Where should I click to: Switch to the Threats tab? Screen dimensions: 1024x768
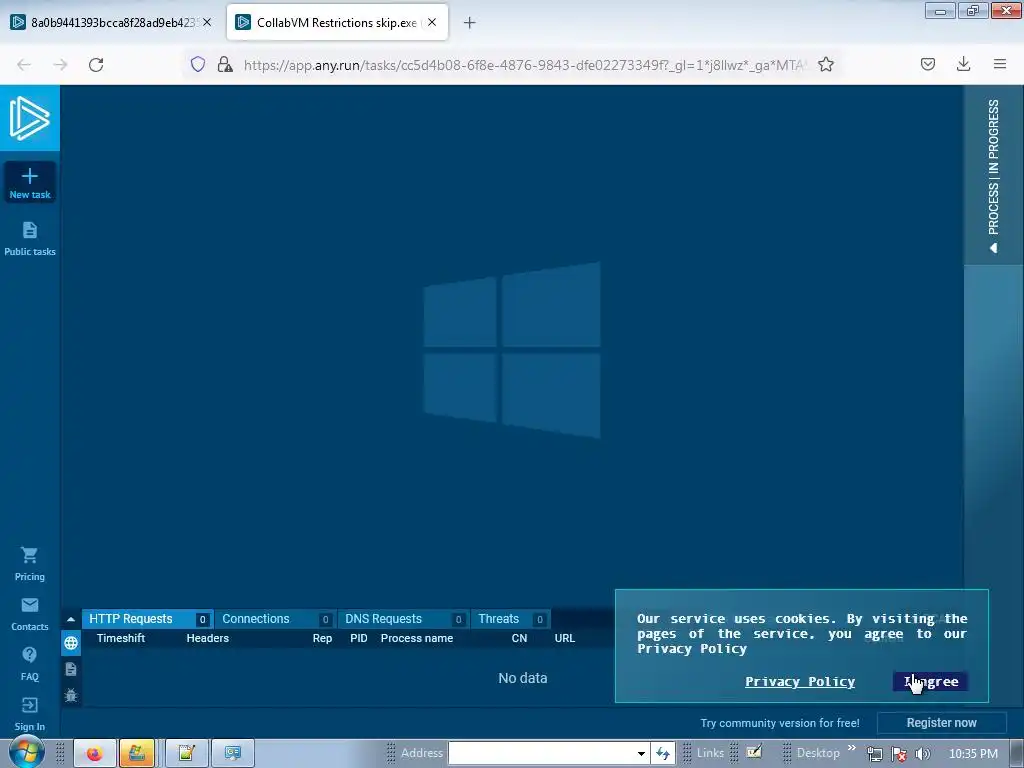tap(510, 619)
